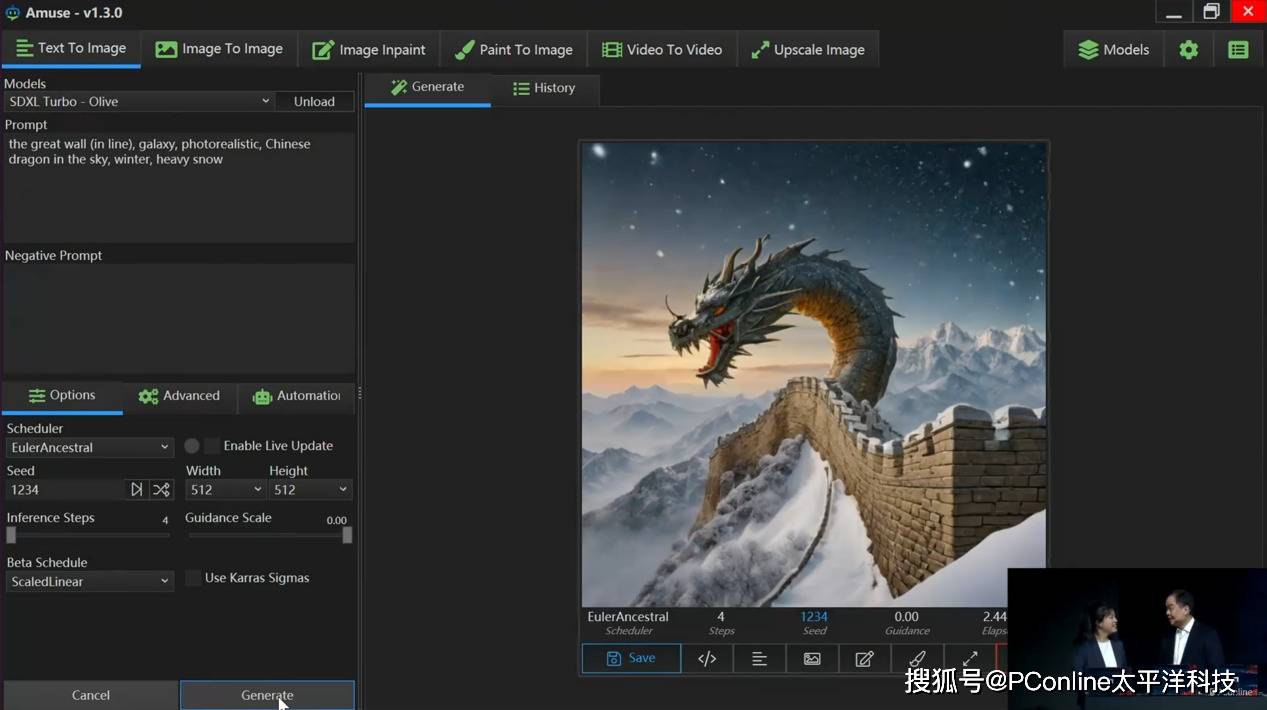Open the list panel icon at top right
The width and height of the screenshot is (1267, 710).
[1238, 49]
